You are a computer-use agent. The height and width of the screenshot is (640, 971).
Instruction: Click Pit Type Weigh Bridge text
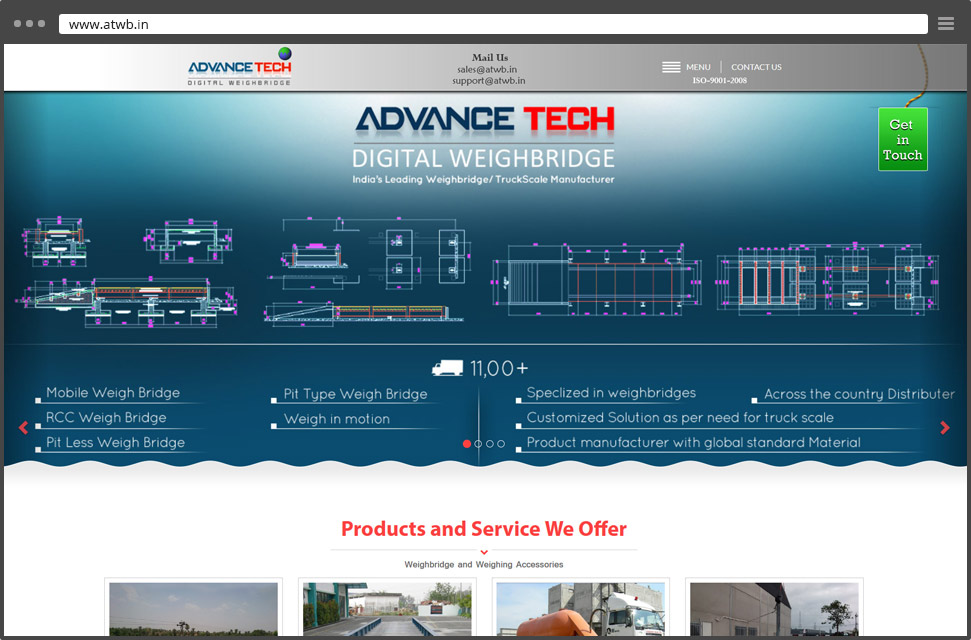(x=355, y=394)
